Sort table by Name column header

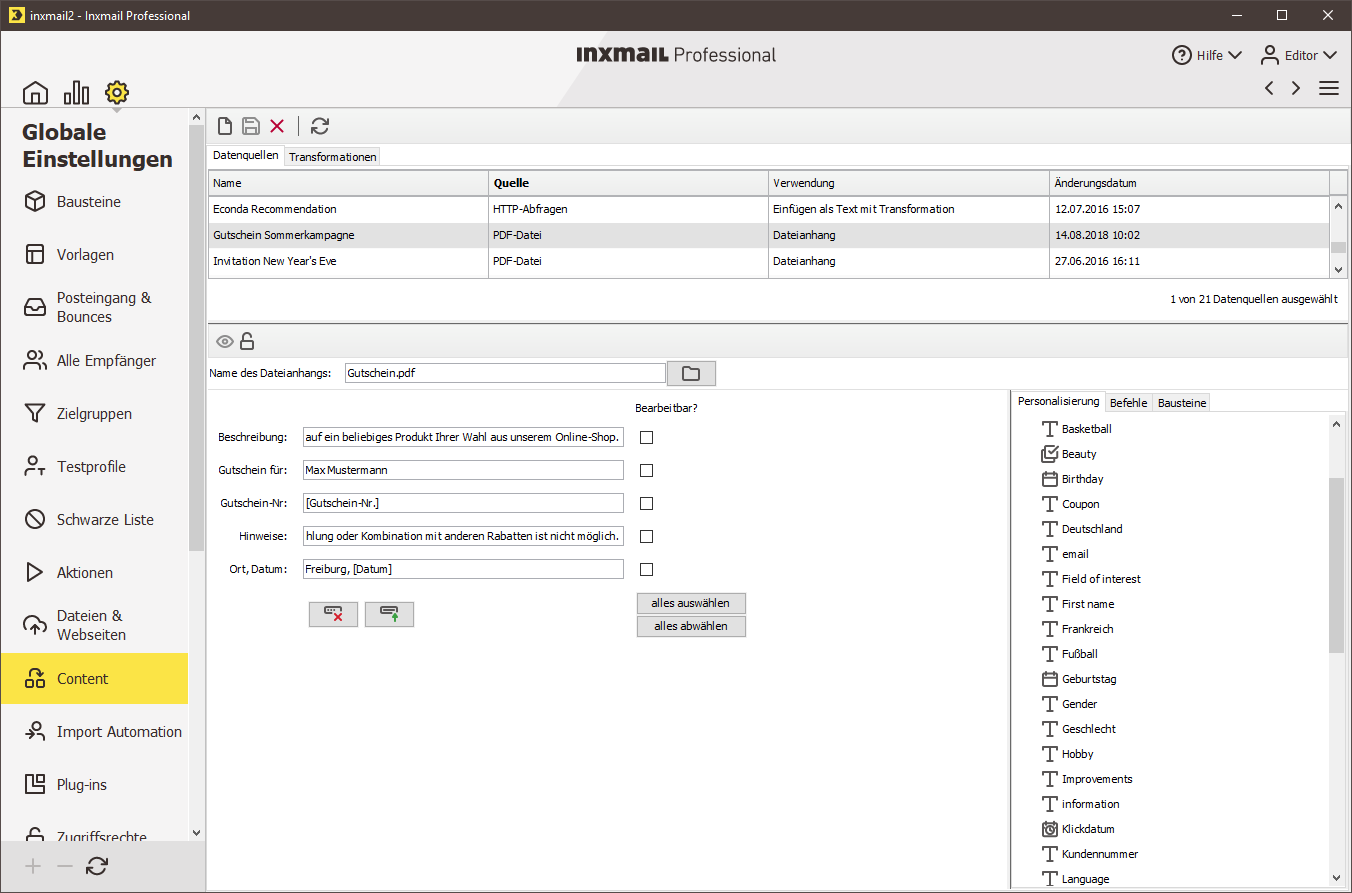[348, 183]
